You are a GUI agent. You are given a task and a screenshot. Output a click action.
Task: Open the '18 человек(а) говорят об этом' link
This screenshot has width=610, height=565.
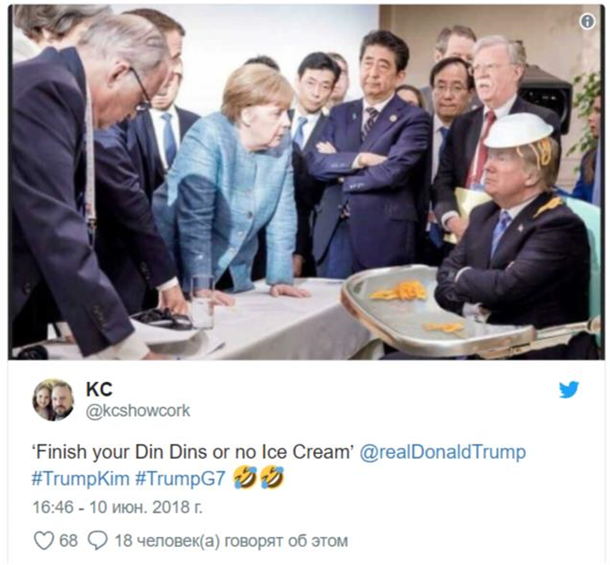[x=231, y=541]
